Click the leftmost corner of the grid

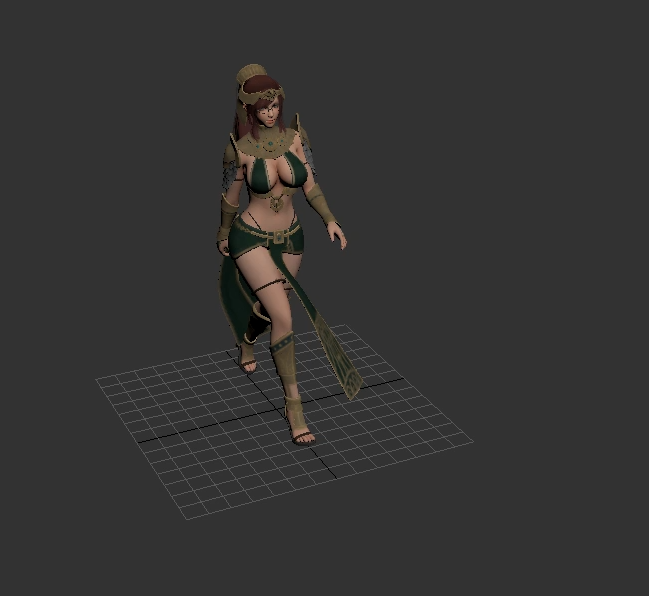coord(97,380)
